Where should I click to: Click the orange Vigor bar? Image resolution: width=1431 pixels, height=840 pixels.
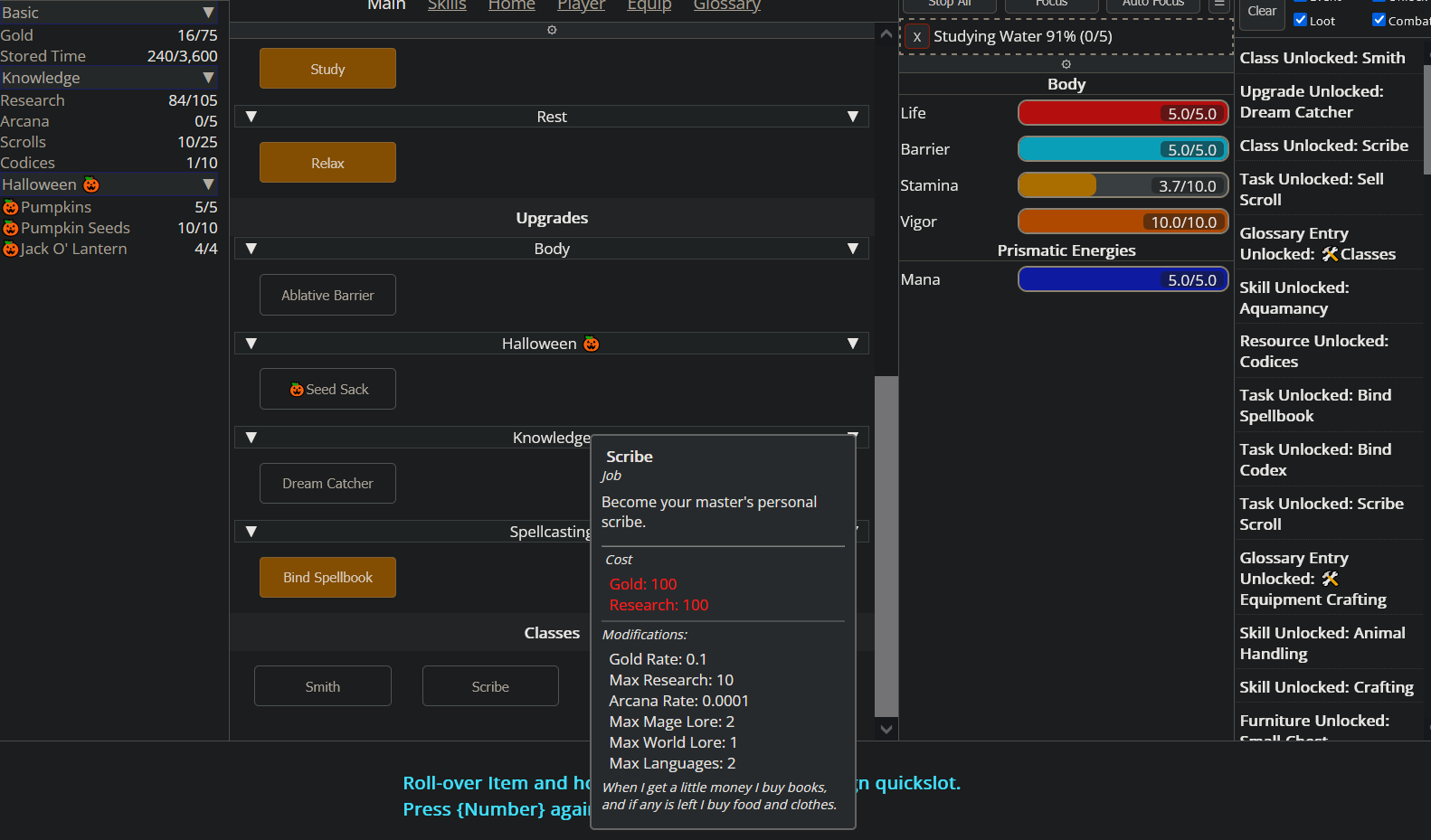pos(1123,222)
